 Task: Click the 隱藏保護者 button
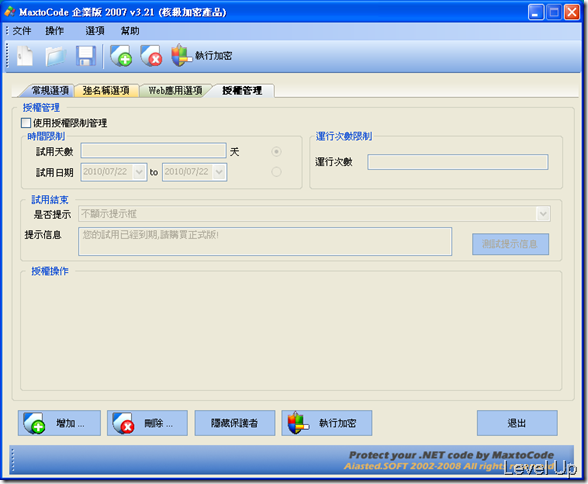[x=235, y=423]
